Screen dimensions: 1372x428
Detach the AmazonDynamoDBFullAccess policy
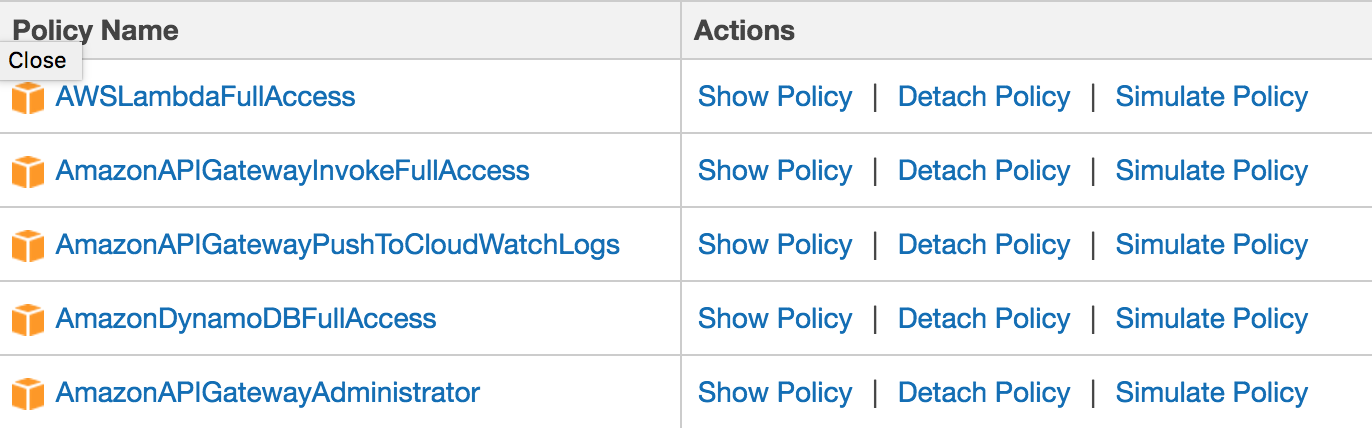click(983, 319)
